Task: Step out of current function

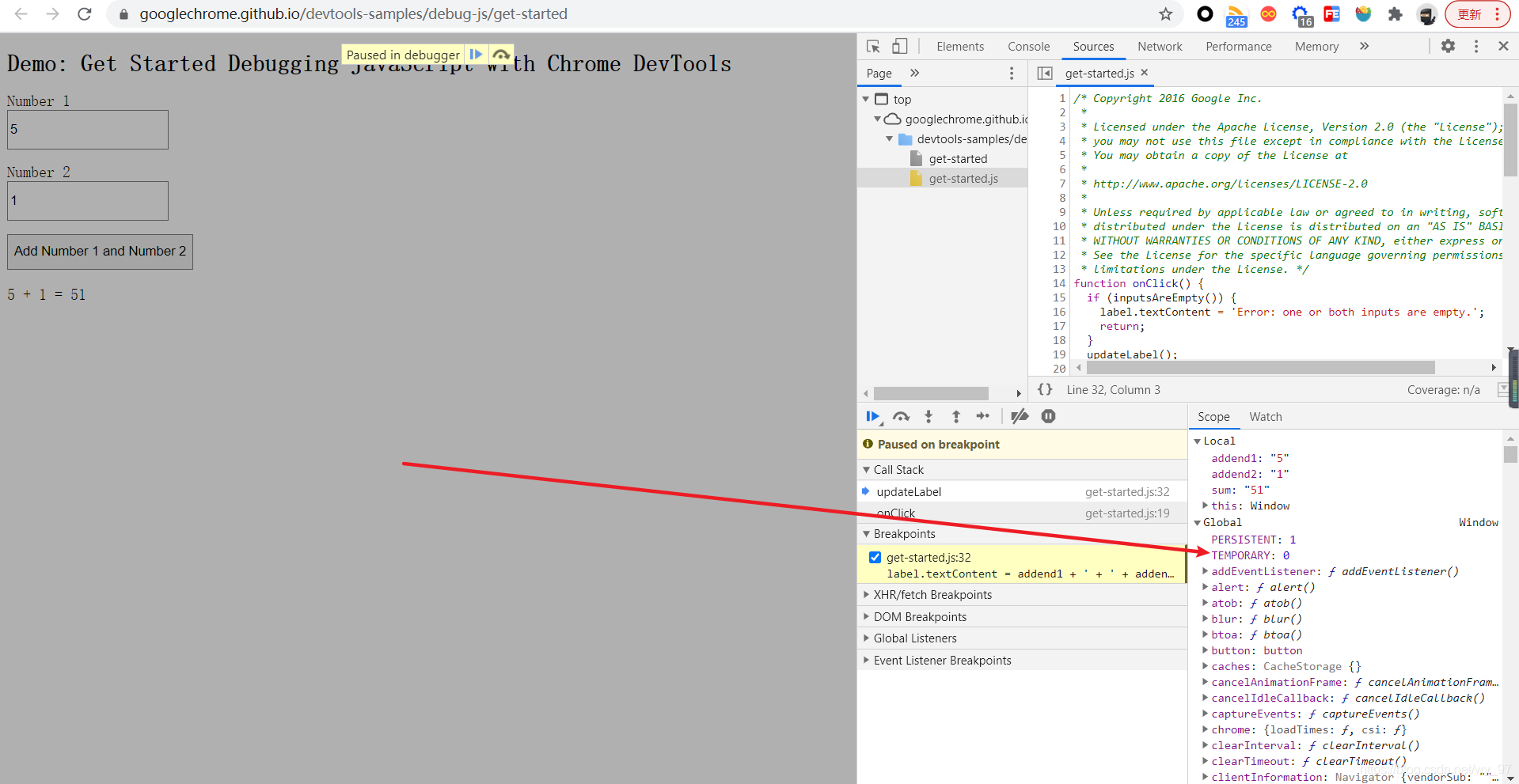Action: pyautogui.click(x=956, y=416)
